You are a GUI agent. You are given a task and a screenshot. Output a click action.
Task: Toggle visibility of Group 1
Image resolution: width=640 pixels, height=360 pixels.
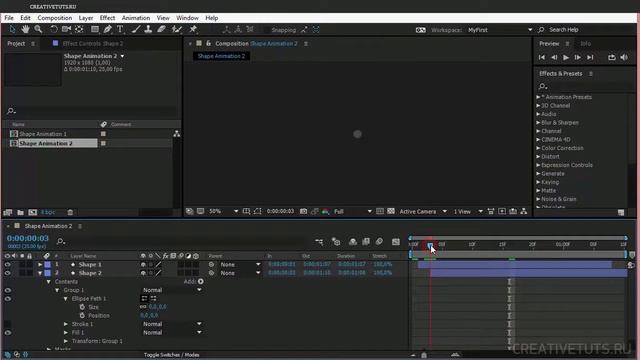coord(7,290)
